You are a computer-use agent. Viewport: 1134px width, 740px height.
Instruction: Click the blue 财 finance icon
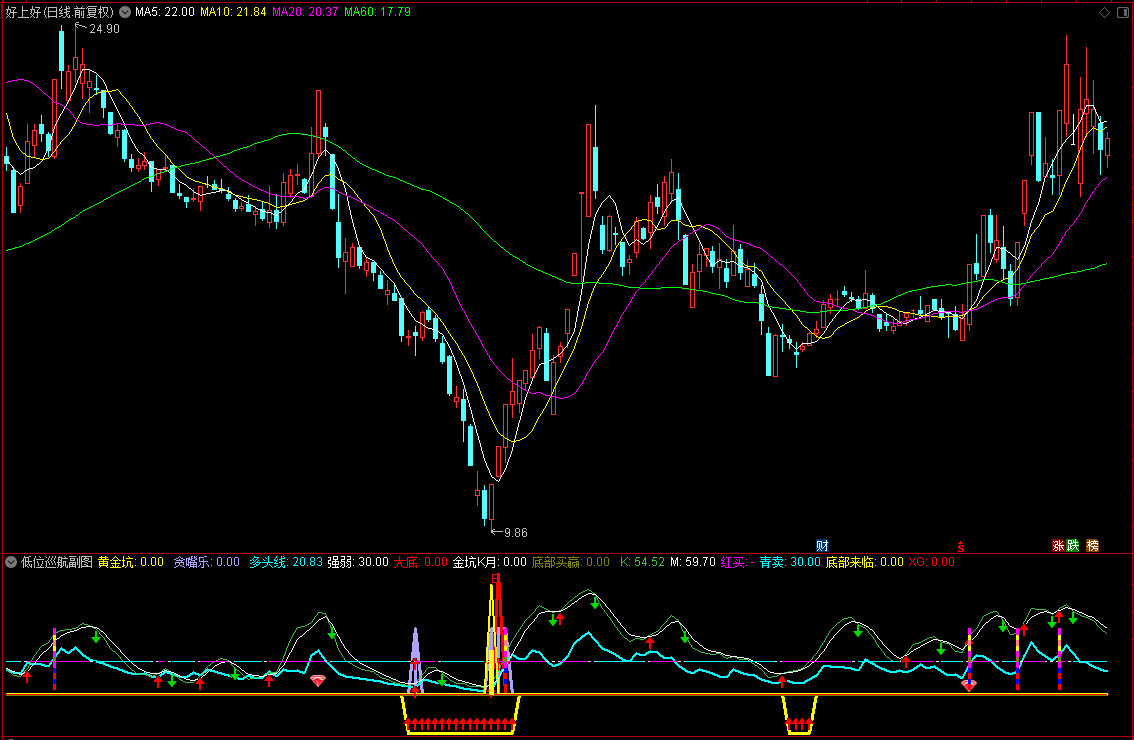(822, 545)
